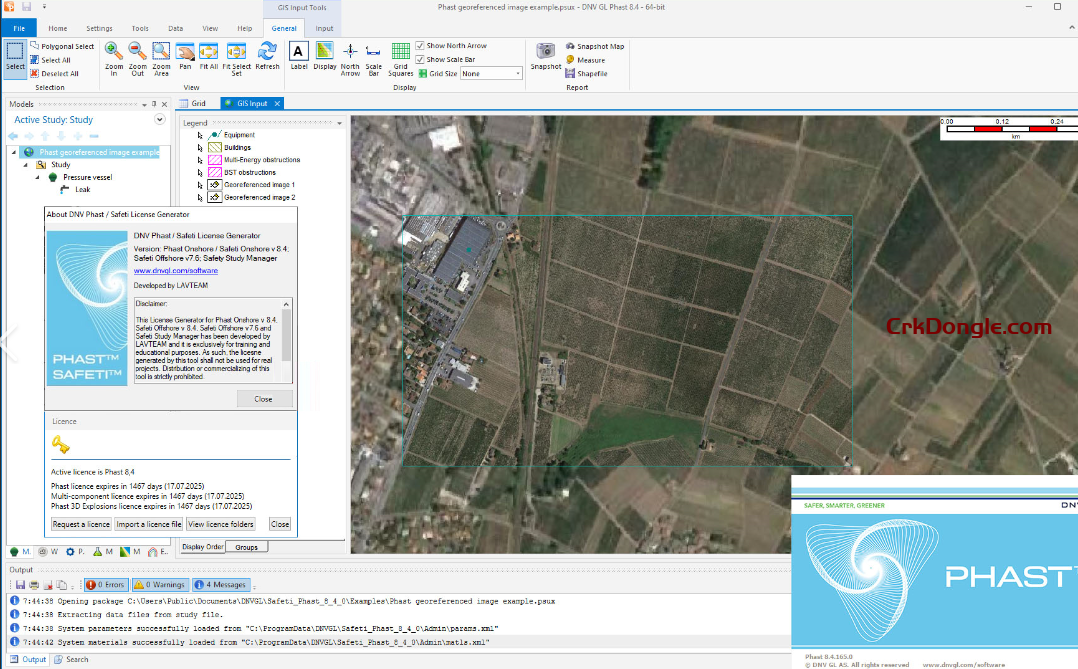Open the Settings ribbon tab

pyautogui.click(x=99, y=28)
